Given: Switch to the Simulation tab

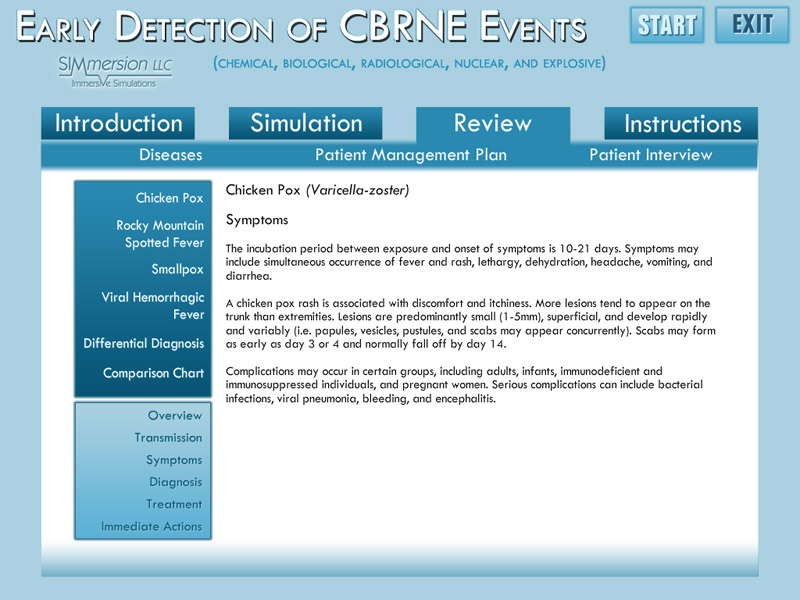Looking at the screenshot, I should click(306, 123).
